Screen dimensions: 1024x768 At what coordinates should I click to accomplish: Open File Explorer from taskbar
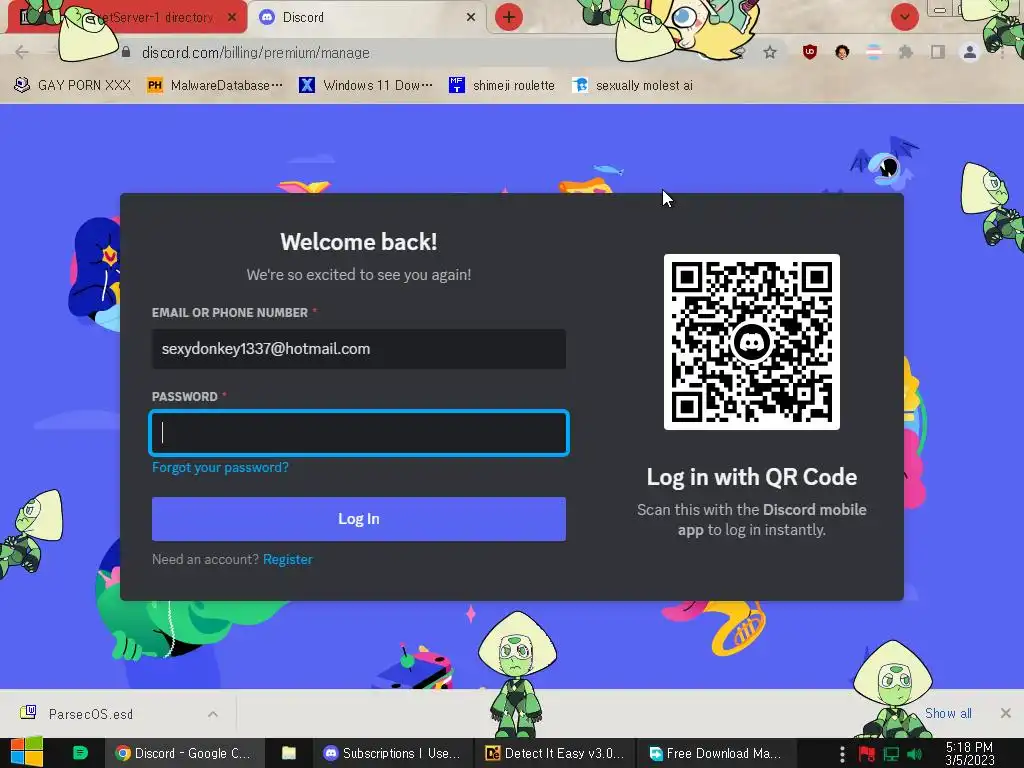click(289, 753)
